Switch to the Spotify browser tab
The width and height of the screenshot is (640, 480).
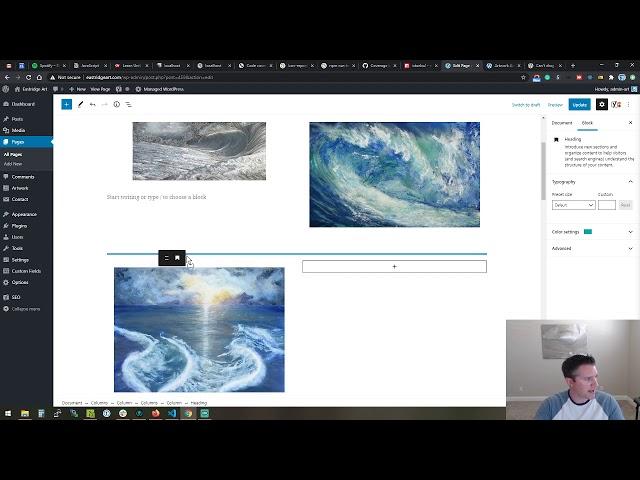coord(49,65)
